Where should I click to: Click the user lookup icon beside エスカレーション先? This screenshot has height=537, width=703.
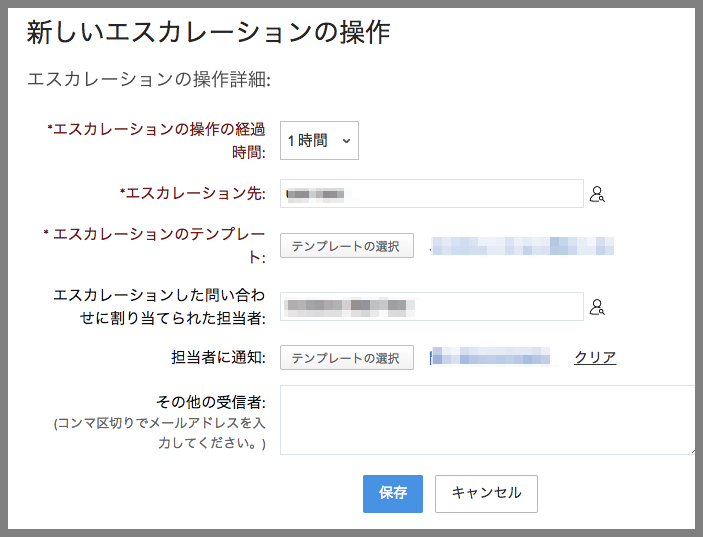coord(598,194)
